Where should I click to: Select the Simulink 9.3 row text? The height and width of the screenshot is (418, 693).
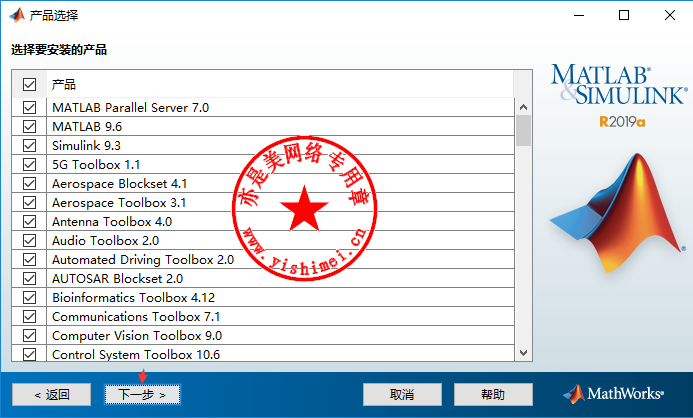coord(86,145)
